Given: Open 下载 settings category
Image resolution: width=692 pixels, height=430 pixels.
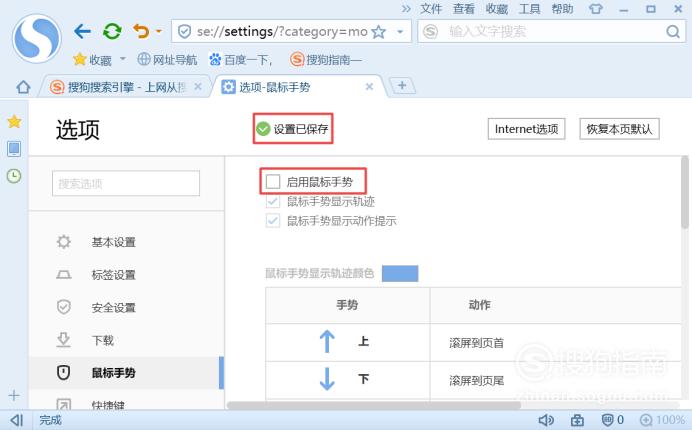Looking at the screenshot, I should click(102, 340).
